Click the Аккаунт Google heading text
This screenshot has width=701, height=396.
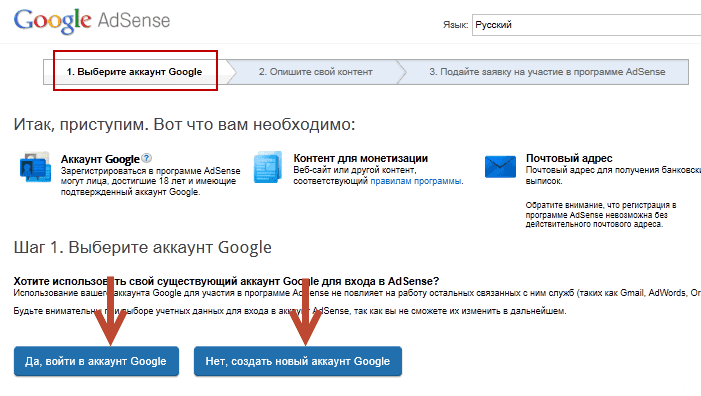[x=100, y=159]
